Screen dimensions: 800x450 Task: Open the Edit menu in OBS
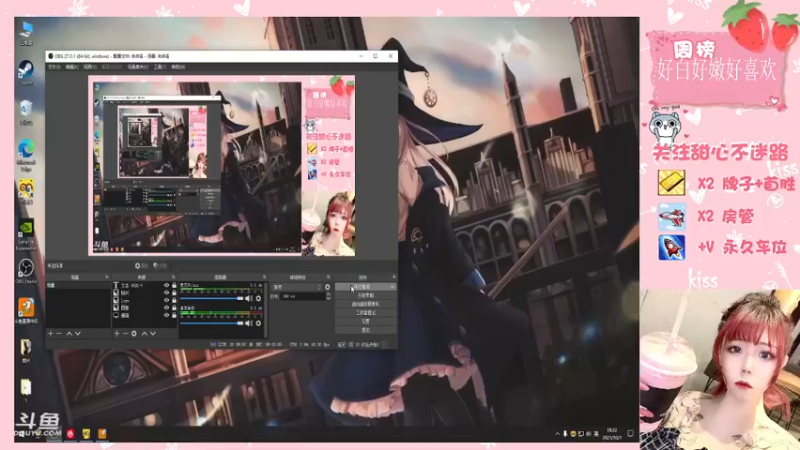[71, 67]
